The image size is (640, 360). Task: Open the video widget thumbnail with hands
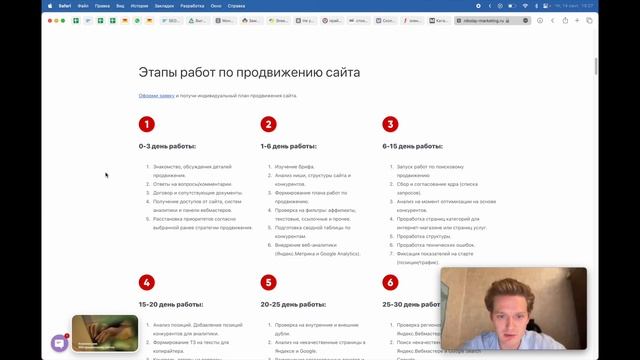(x=105, y=333)
